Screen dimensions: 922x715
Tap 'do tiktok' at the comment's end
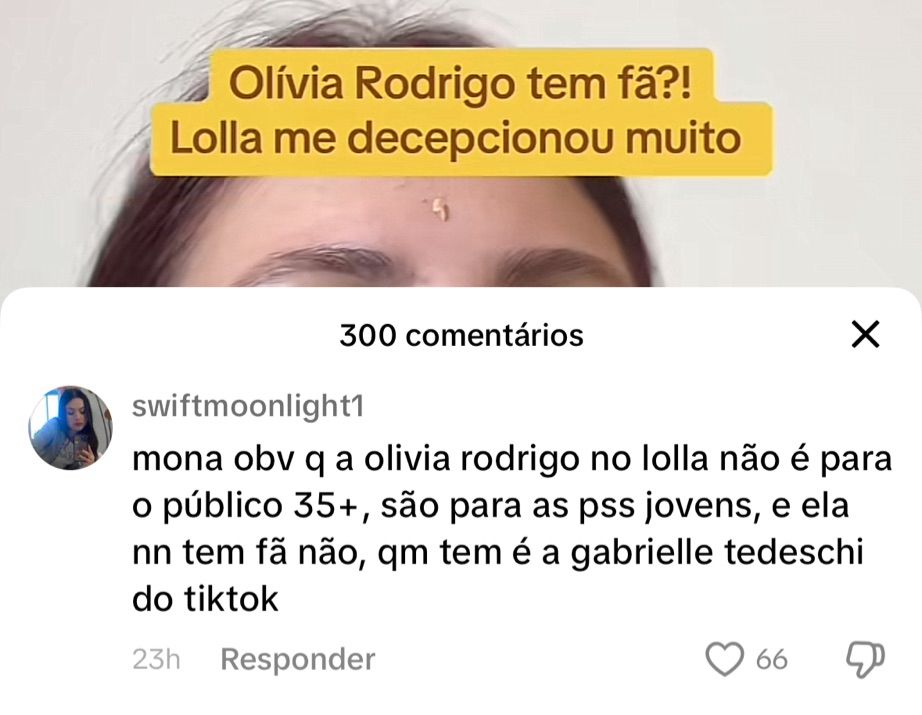click(x=205, y=599)
